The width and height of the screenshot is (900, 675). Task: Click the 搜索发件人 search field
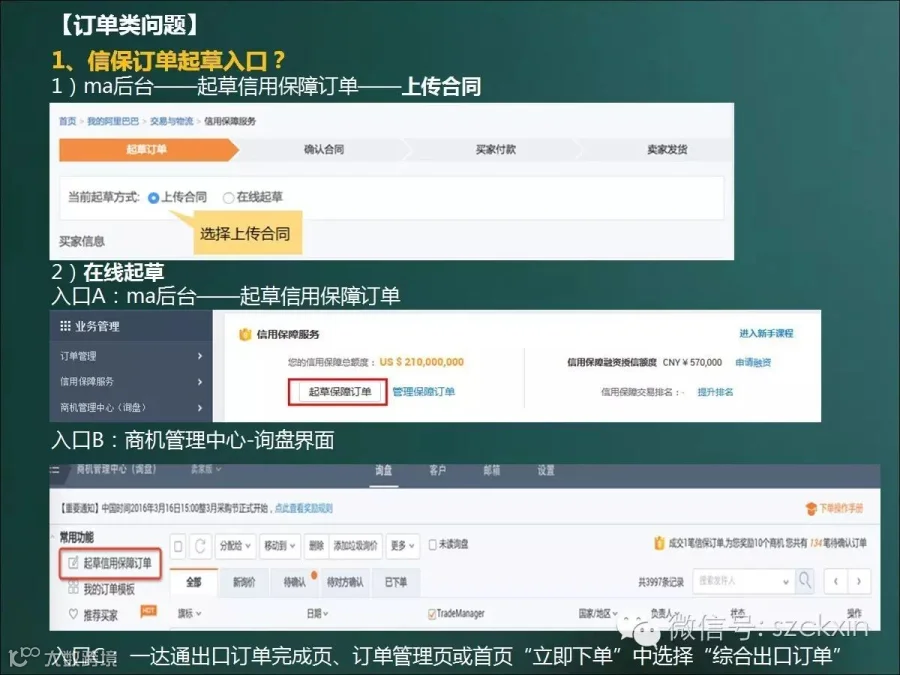pos(744,581)
